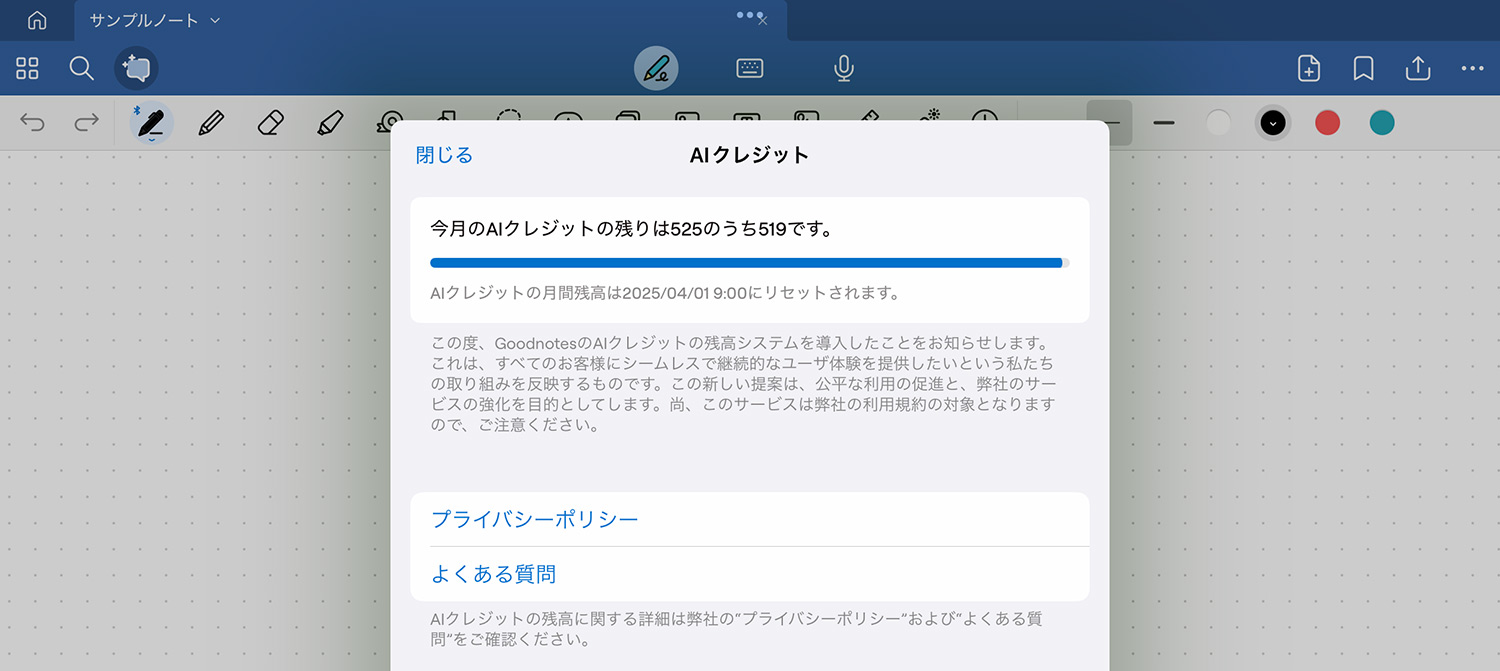
Task: Activate the microphone recording icon
Action: (844, 68)
